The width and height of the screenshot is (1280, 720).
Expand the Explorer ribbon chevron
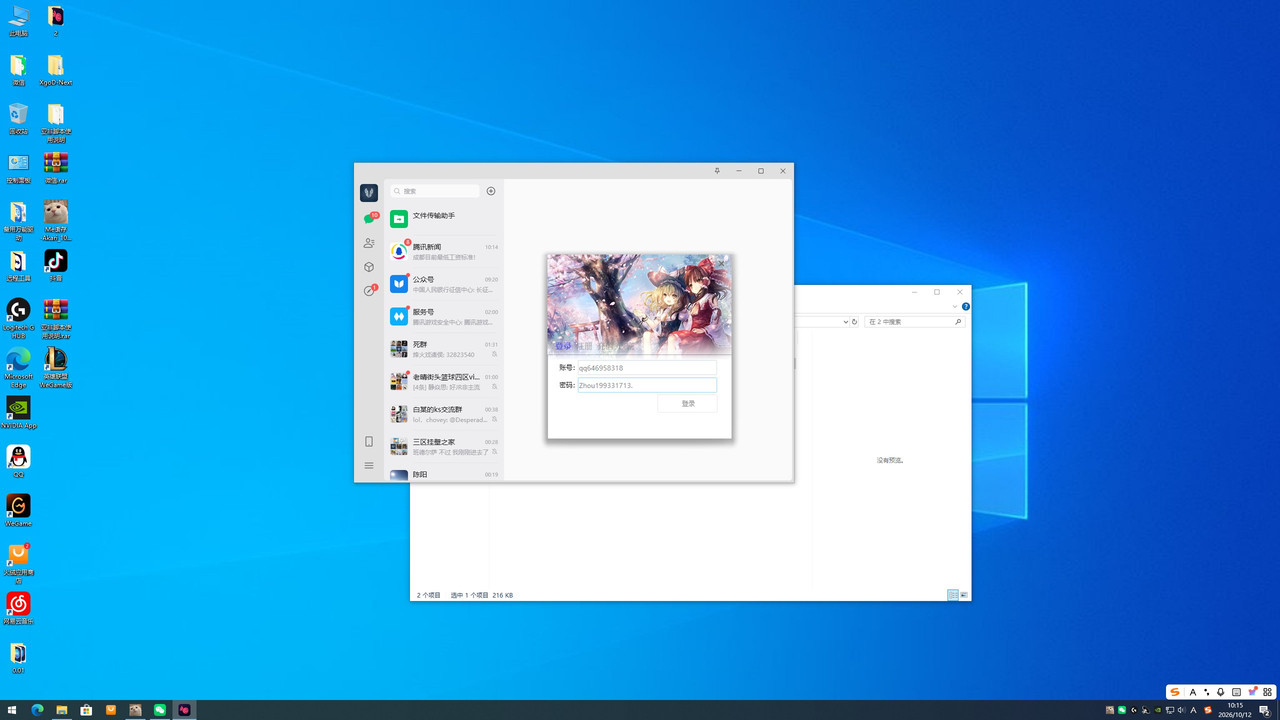click(x=955, y=306)
